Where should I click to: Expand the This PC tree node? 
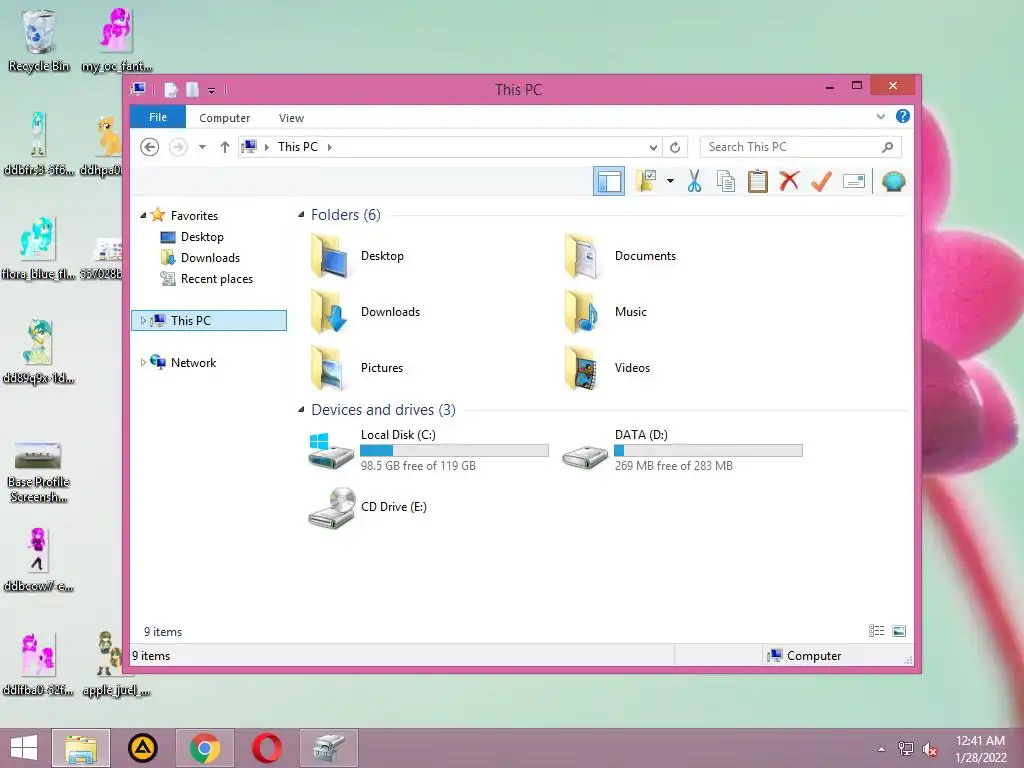[143, 321]
